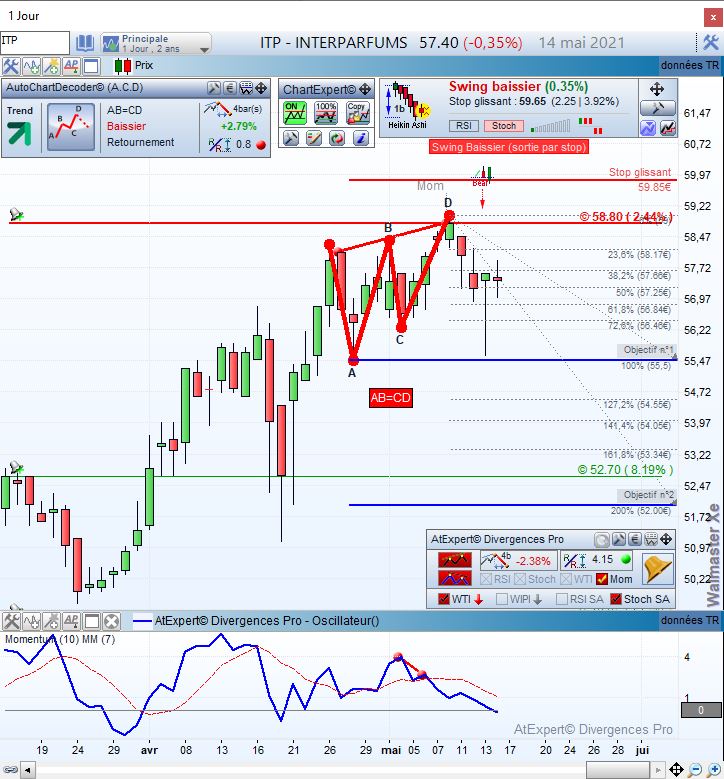Select the ABCD pattern thumbnail button
Image resolution: width=724 pixels, height=779 pixels.
click(71, 127)
